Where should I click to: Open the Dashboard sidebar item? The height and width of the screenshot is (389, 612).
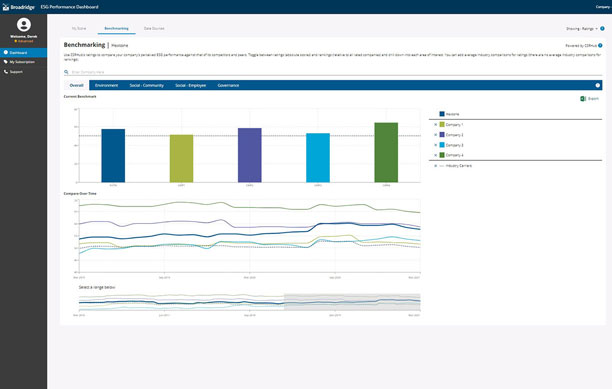click(23, 52)
